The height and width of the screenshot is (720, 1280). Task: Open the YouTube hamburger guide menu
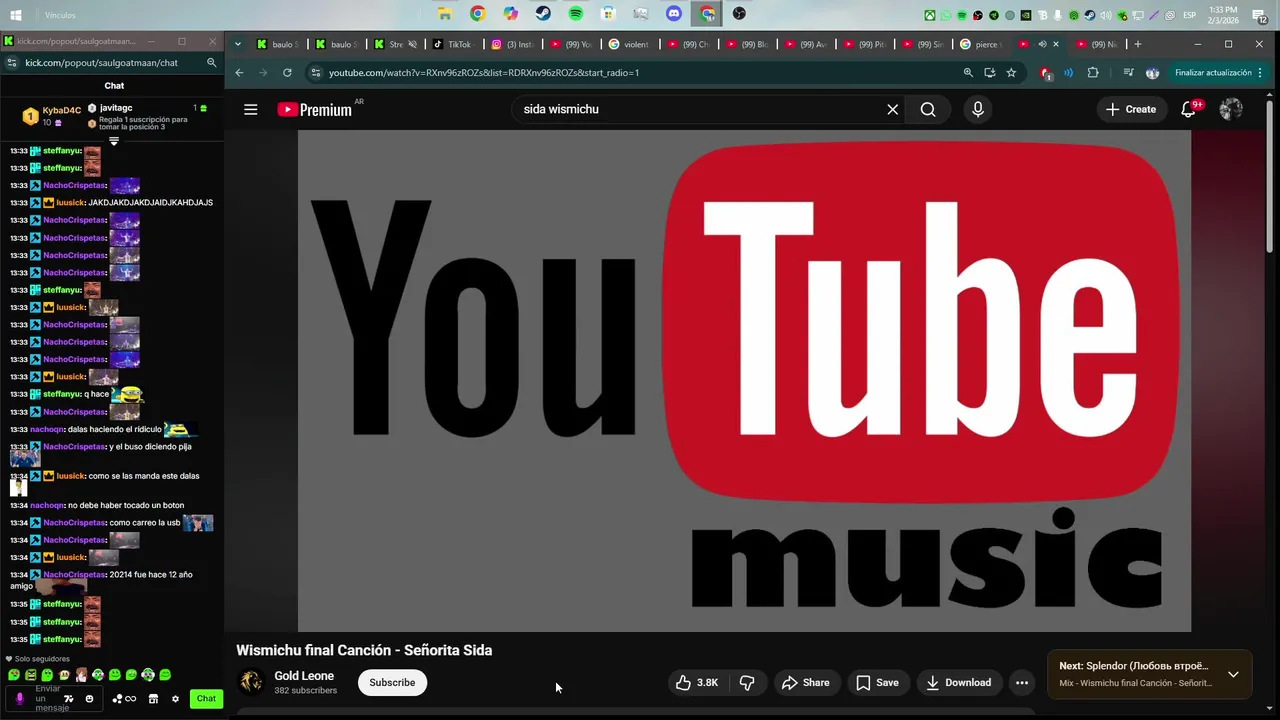[251, 110]
